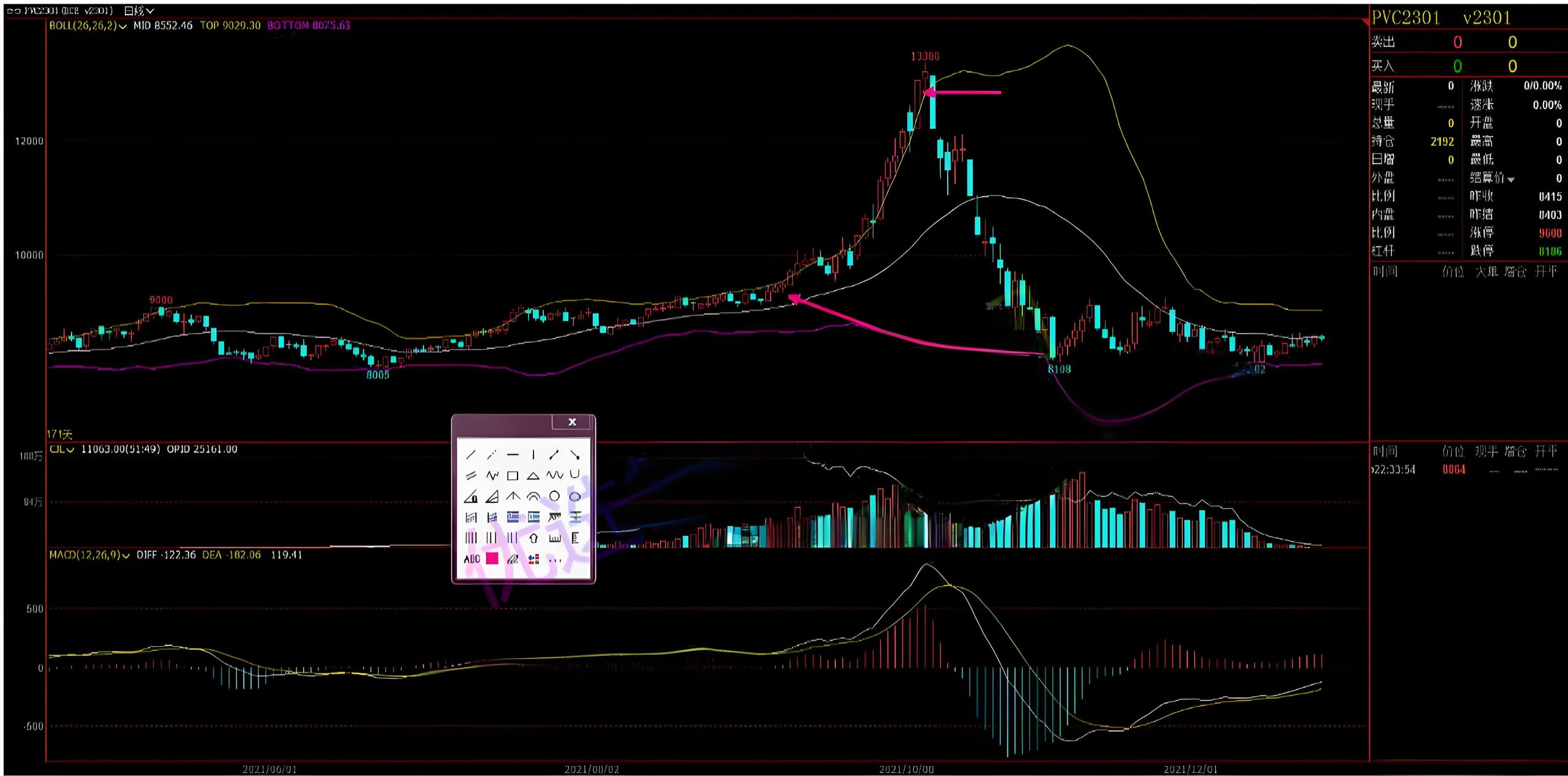Open the pink drawing color swatch

(x=492, y=559)
